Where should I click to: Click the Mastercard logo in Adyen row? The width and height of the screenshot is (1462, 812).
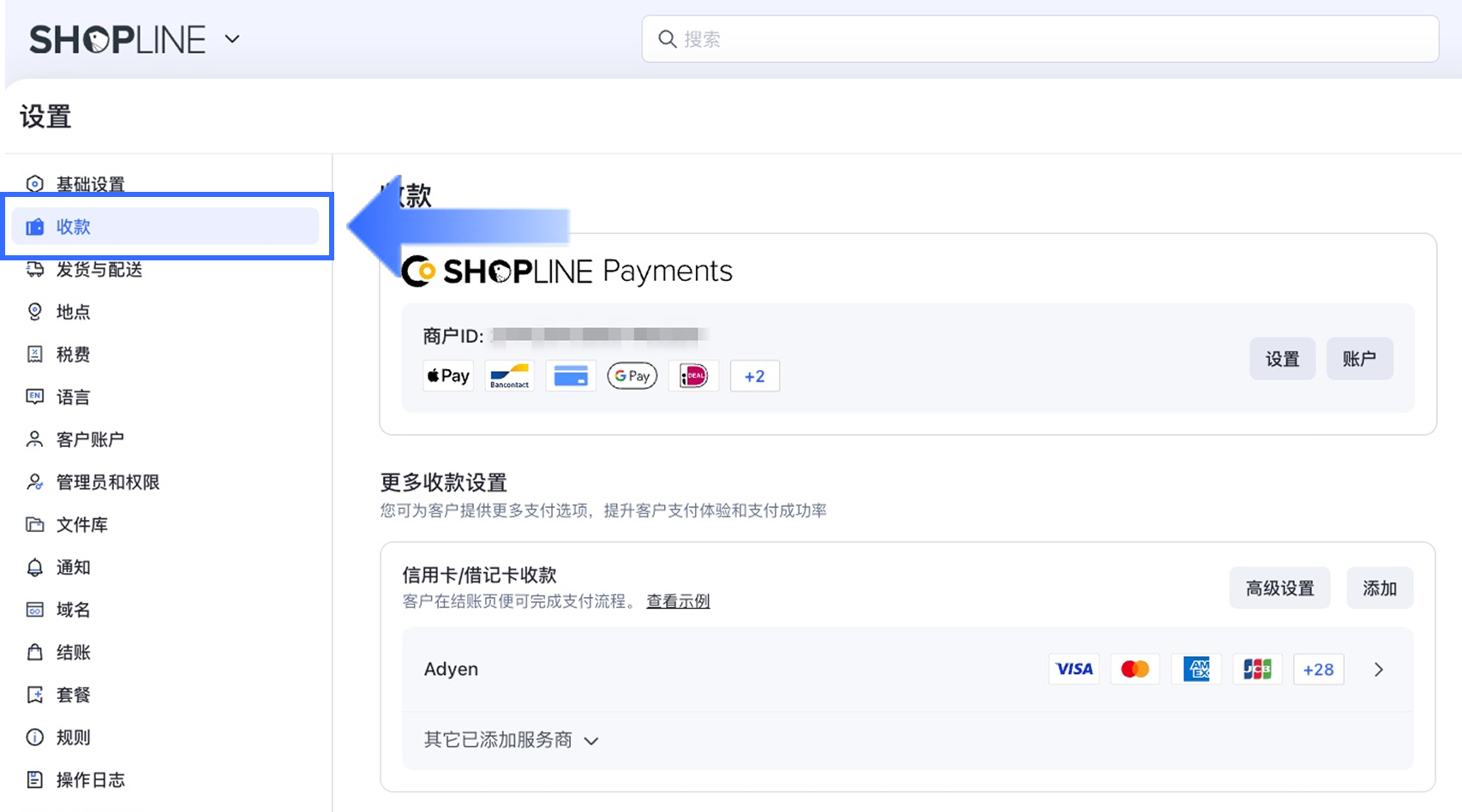pyautogui.click(x=1135, y=669)
